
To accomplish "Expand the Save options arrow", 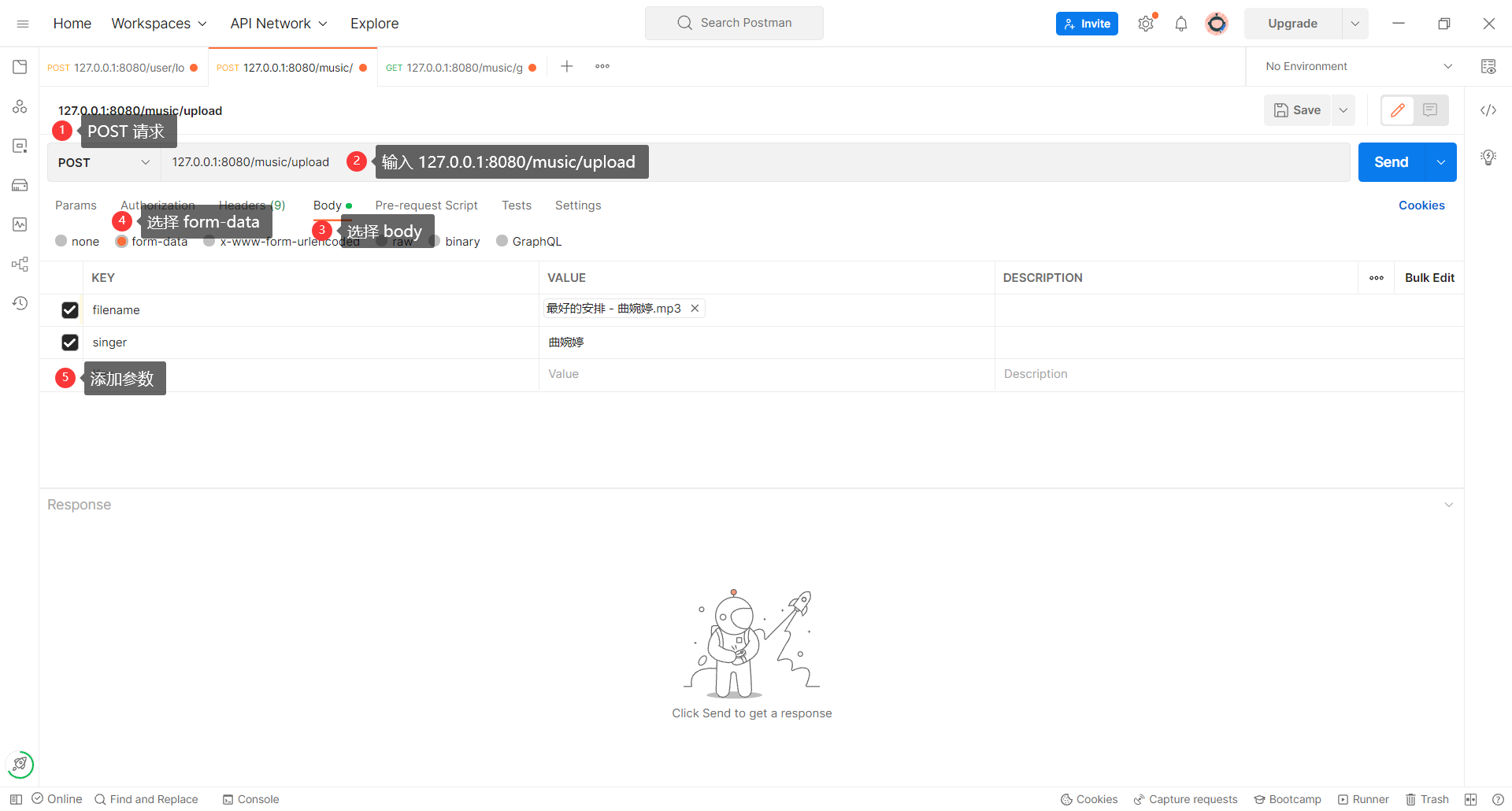I will coord(1343,110).
